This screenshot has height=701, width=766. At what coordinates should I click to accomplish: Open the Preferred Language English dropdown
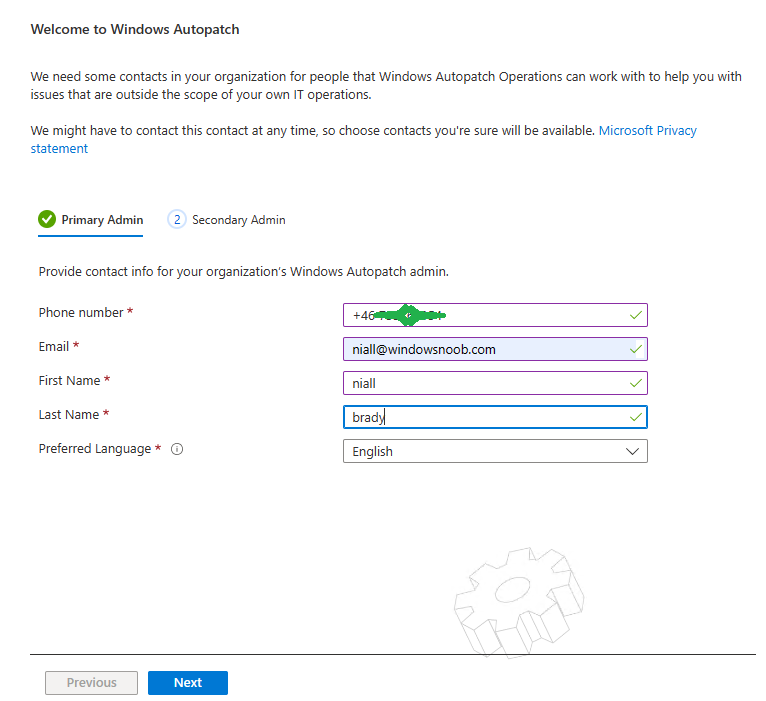pos(495,451)
